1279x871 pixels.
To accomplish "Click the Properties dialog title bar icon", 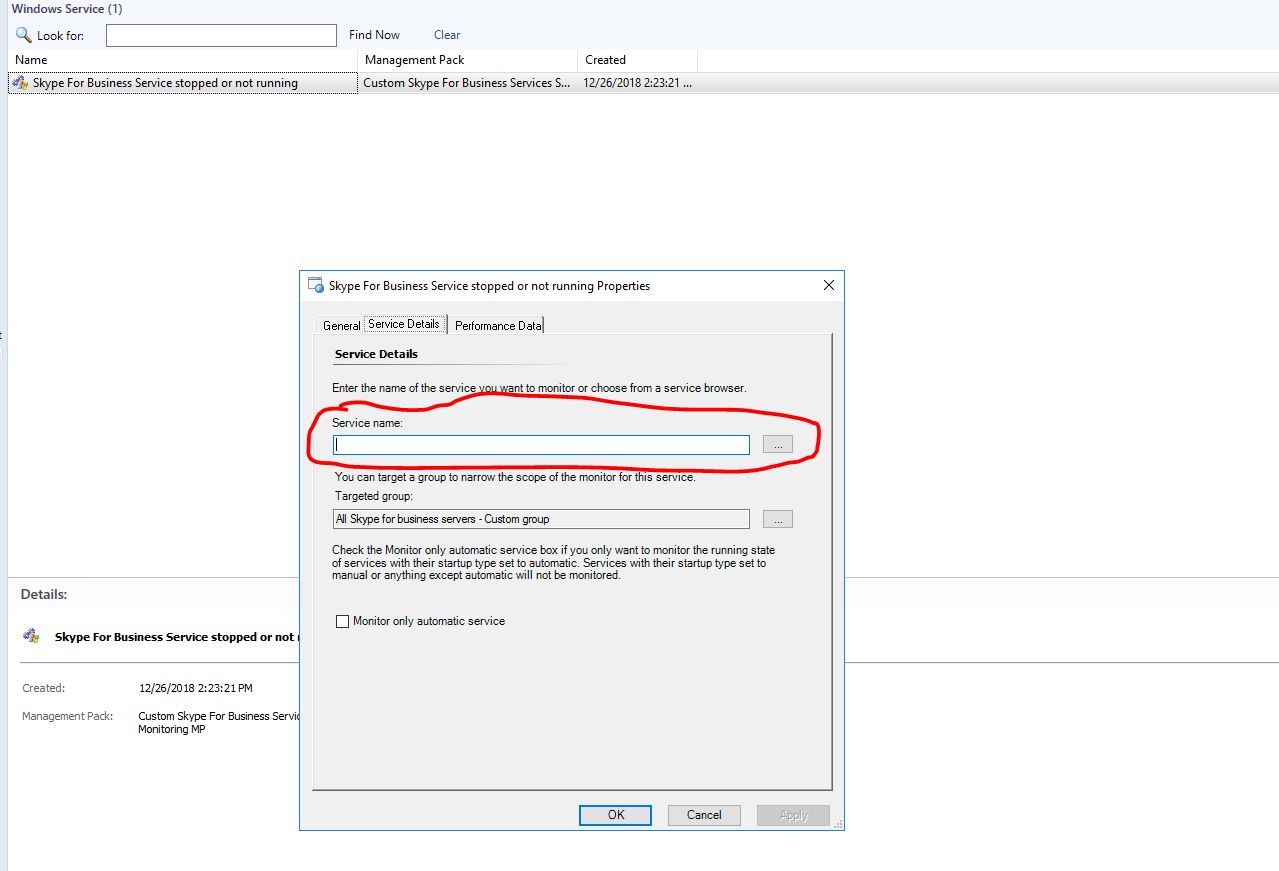I will [316, 285].
